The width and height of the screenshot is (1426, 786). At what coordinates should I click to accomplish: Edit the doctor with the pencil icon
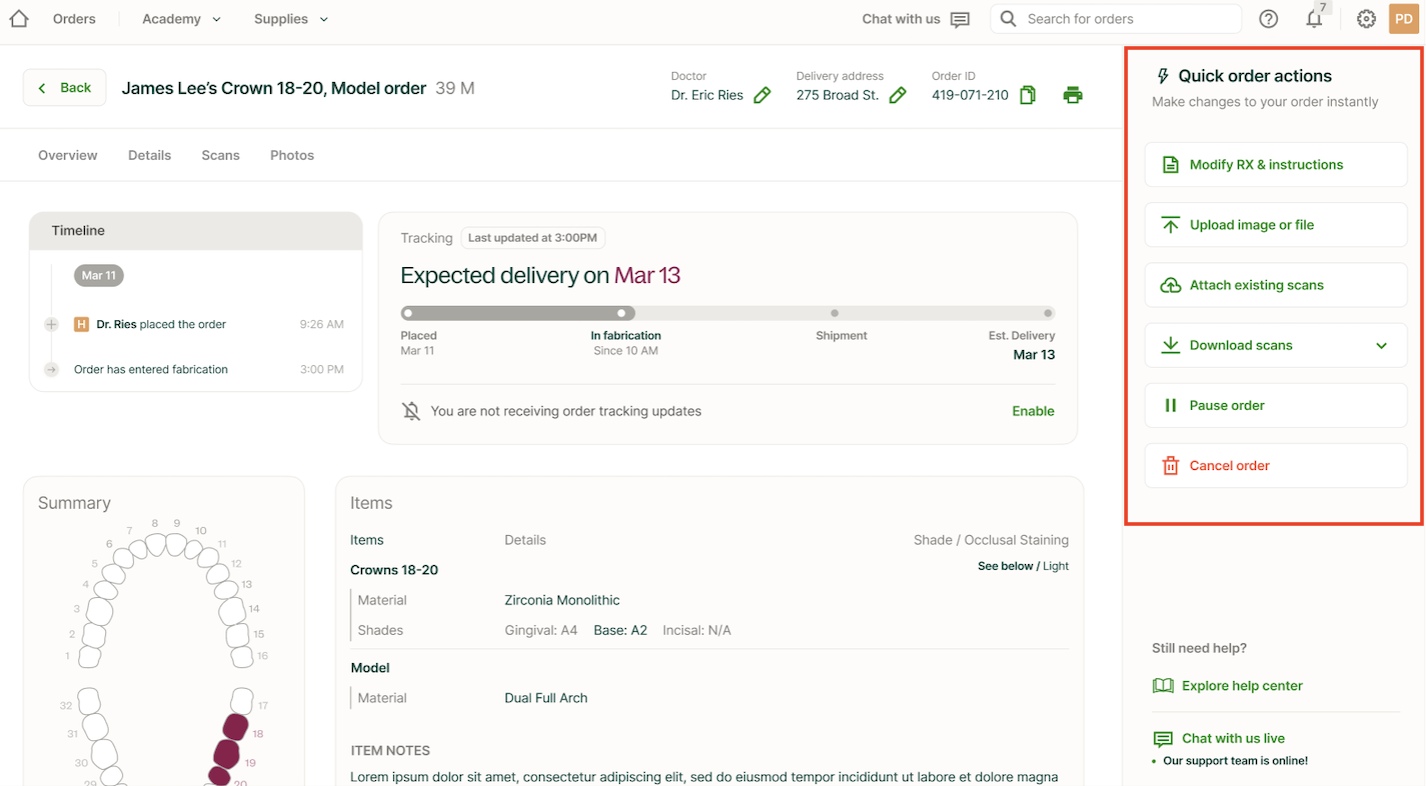click(762, 96)
